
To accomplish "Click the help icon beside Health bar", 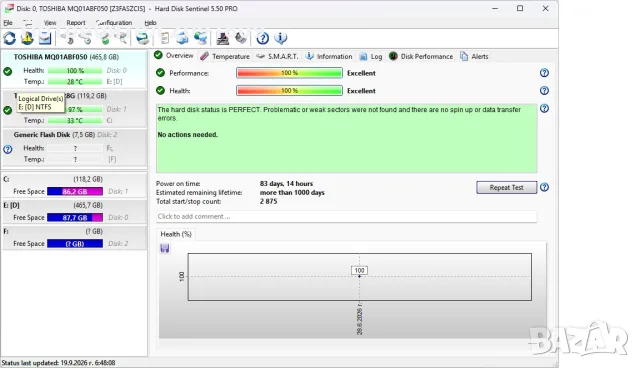I will point(544,91).
